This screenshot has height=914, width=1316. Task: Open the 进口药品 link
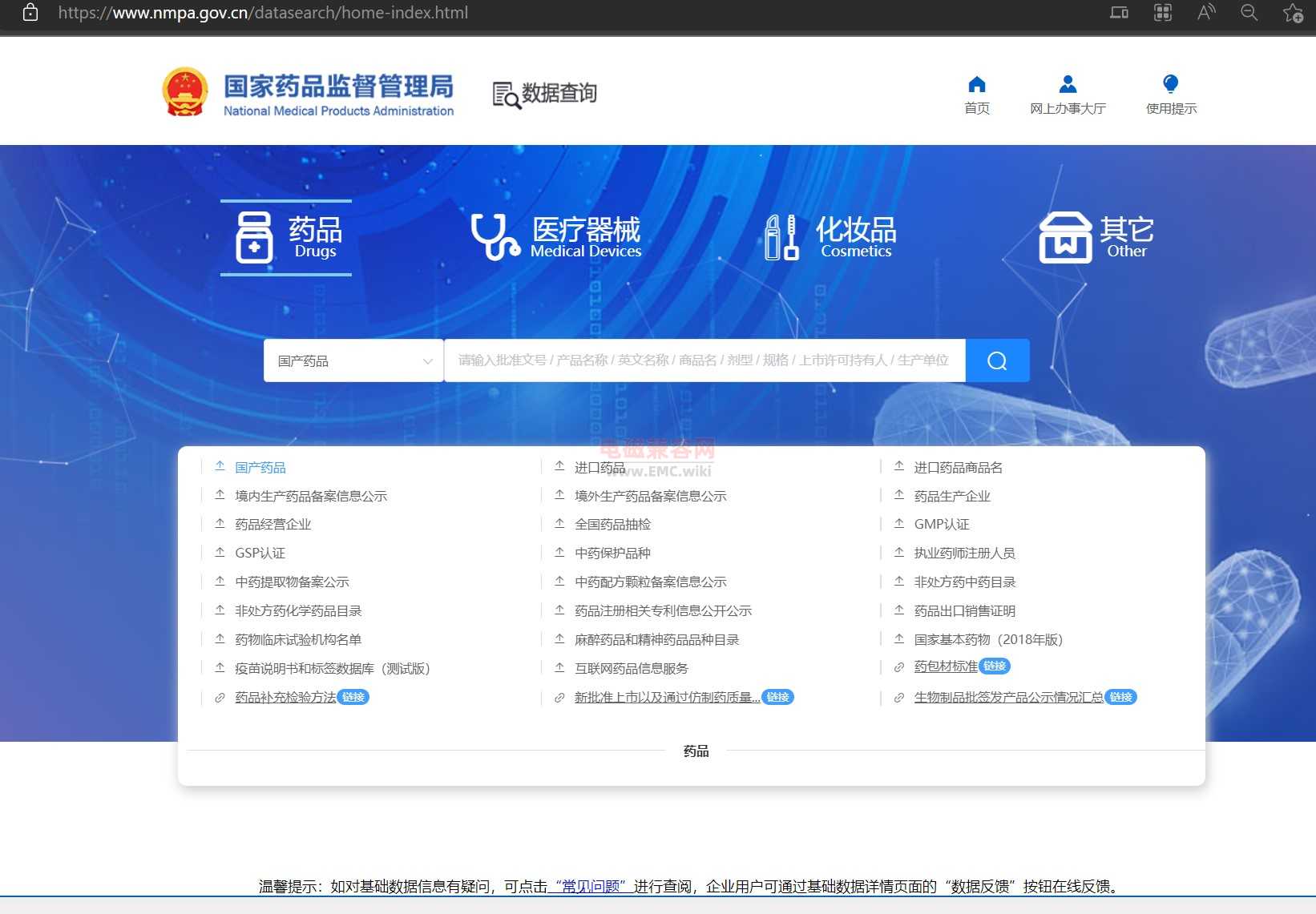[x=599, y=467]
